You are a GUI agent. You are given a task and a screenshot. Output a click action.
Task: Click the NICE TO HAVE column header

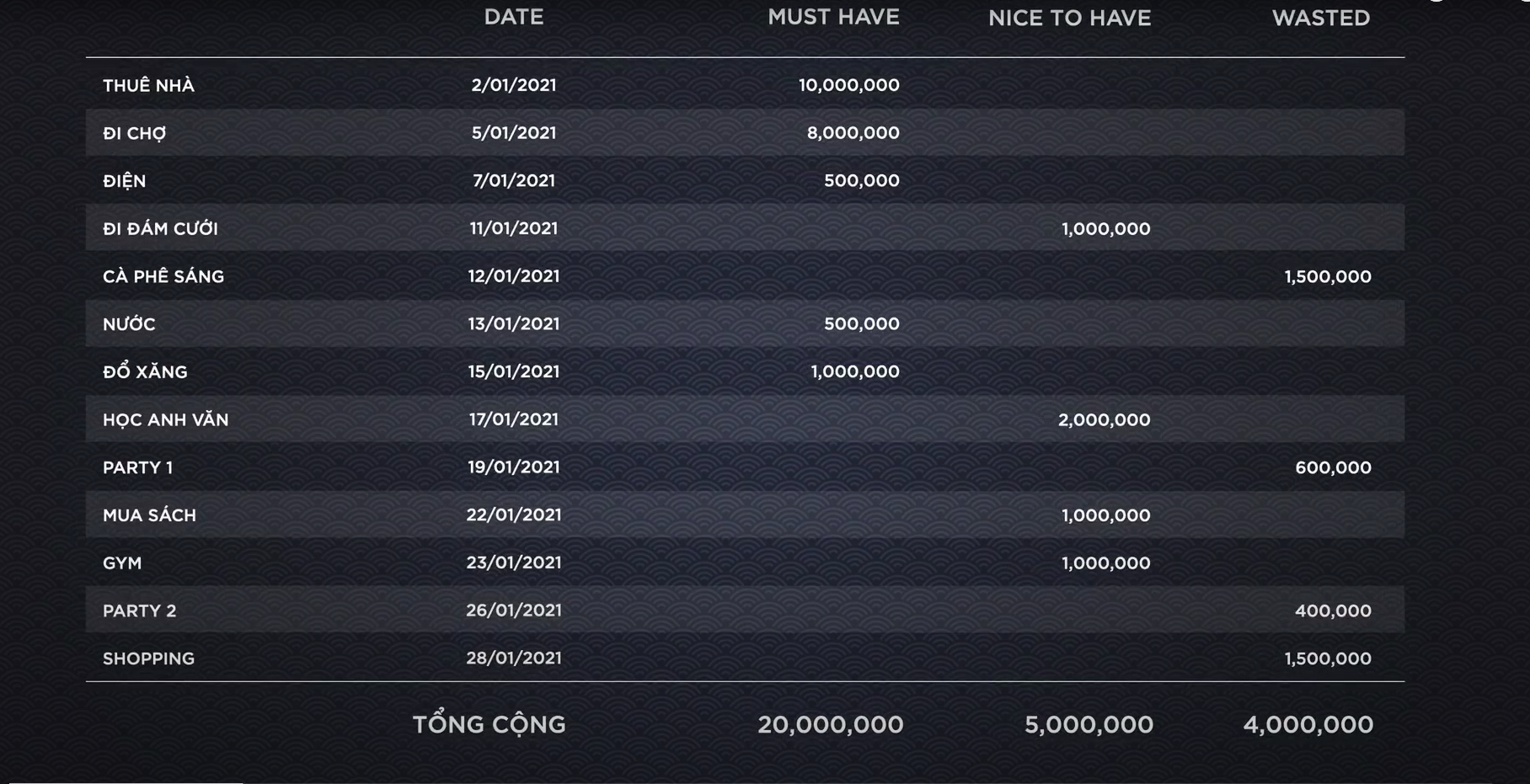tap(1069, 19)
